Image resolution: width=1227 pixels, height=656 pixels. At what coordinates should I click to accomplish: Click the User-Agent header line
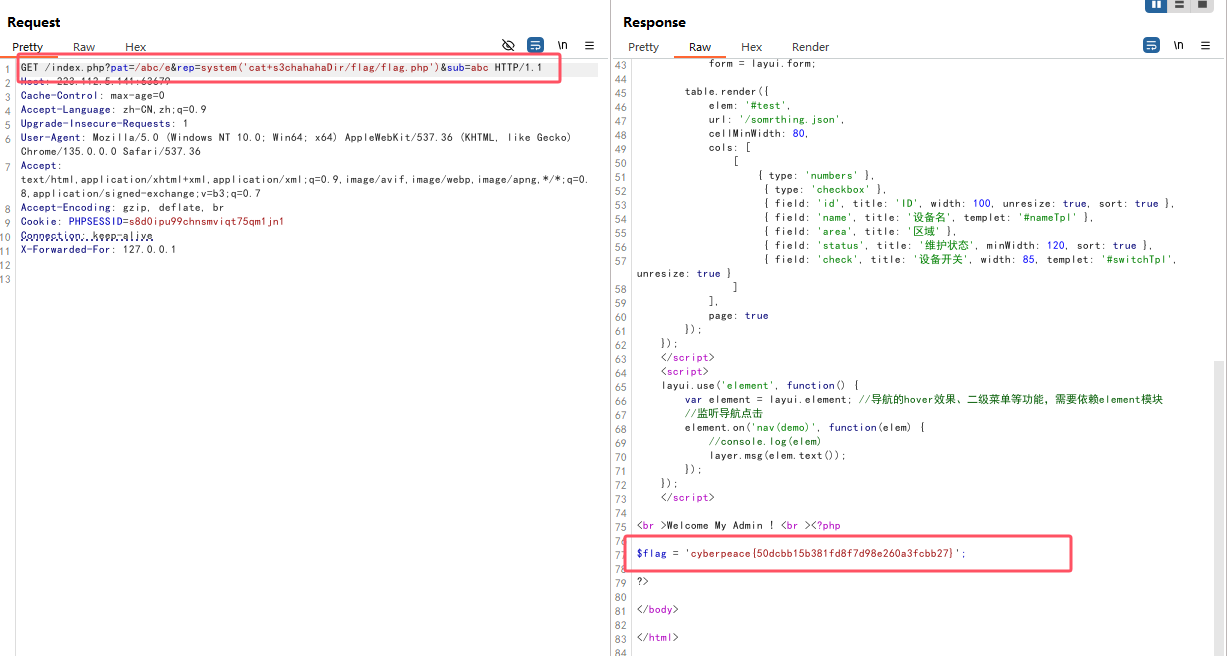tap(296, 145)
